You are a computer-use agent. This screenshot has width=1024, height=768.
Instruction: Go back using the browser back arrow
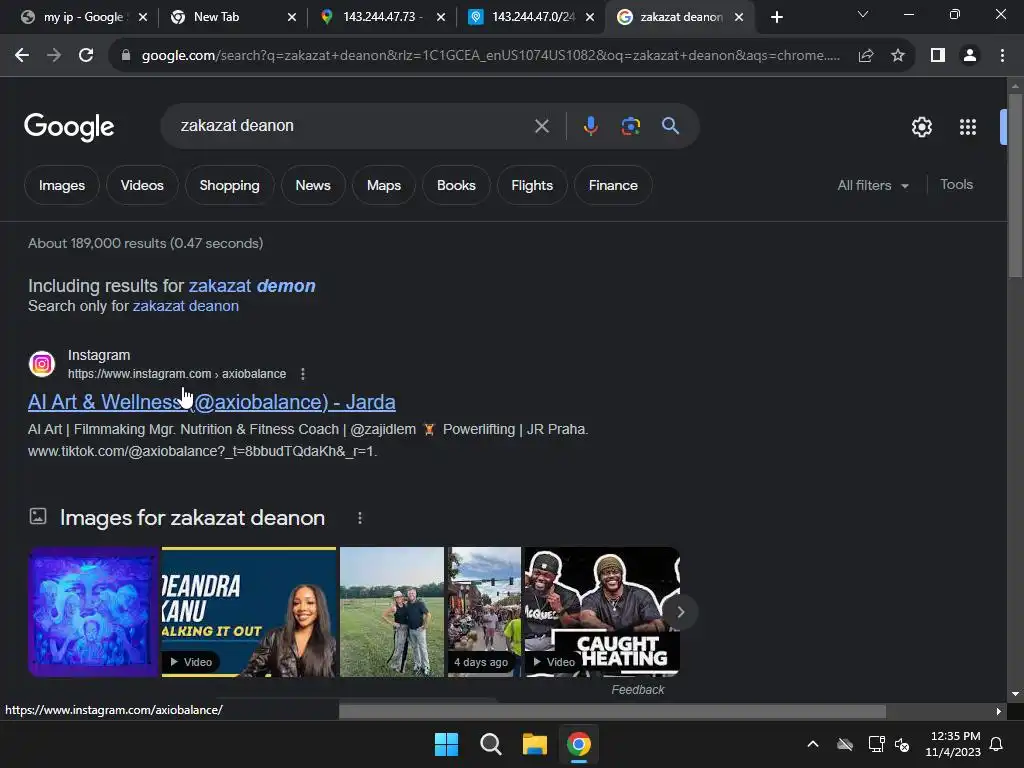(22, 56)
